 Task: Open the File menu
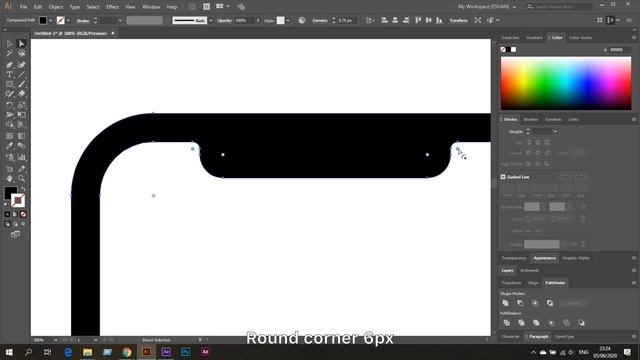[24, 7]
